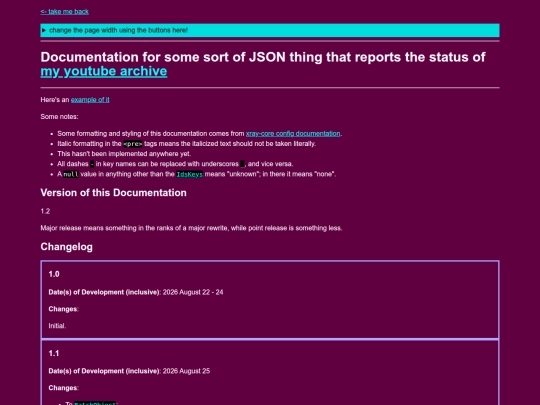The image size is (540, 405).
Task: Click the 'change the page width' summary text
Action: (x=118, y=30)
